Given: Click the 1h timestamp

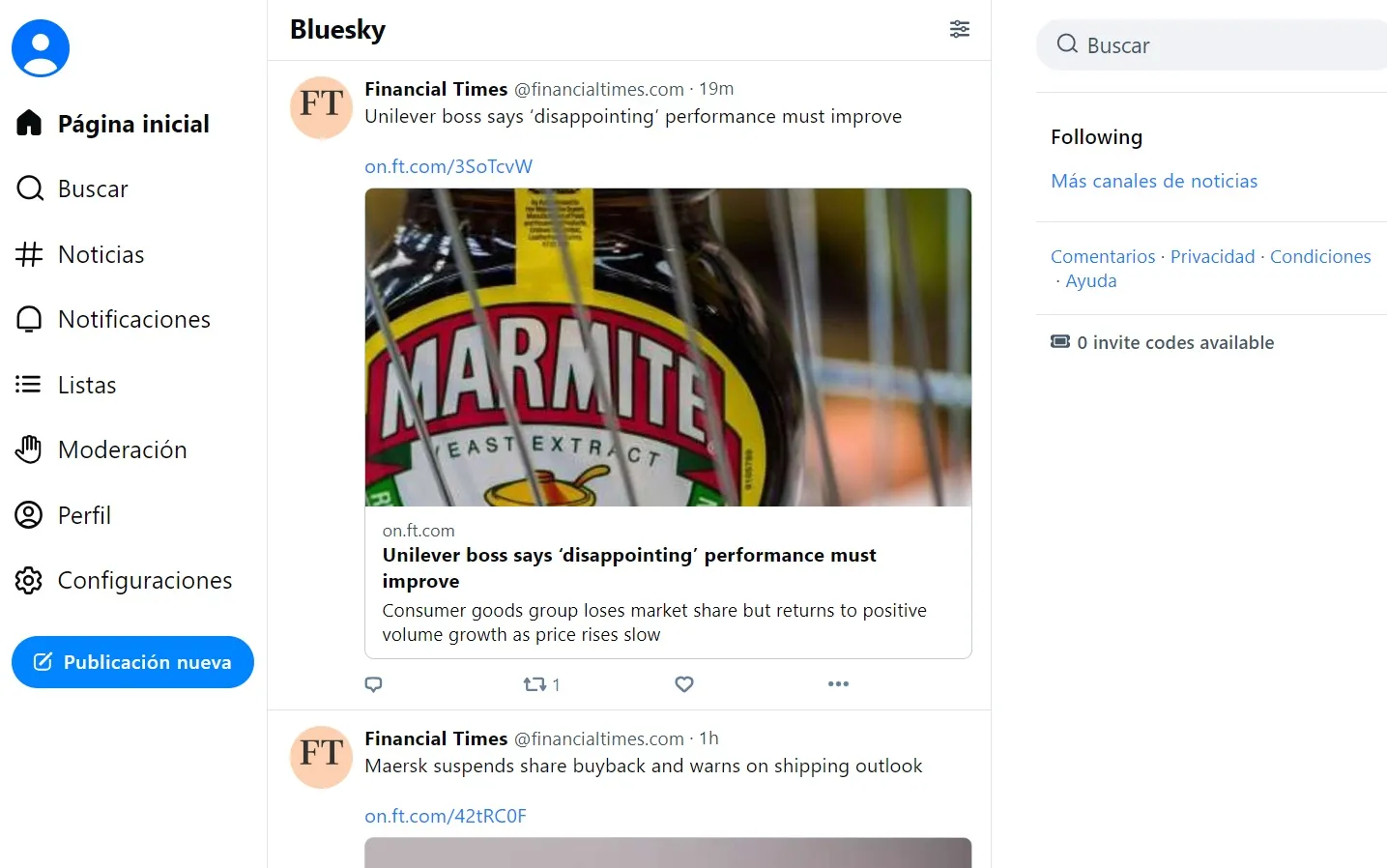Looking at the screenshot, I should [708, 738].
